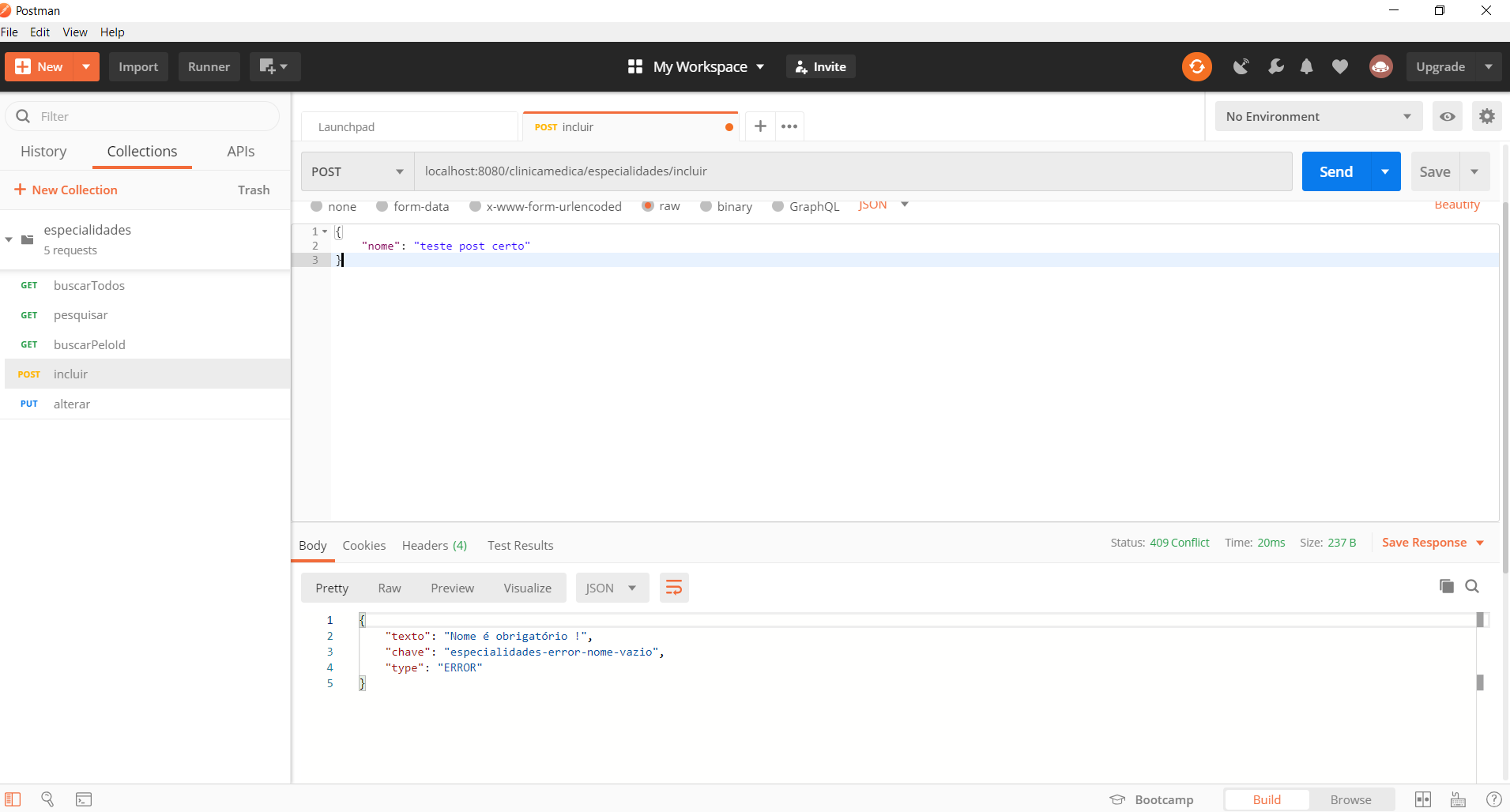Search within the response body icon

[x=1472, y=586]
